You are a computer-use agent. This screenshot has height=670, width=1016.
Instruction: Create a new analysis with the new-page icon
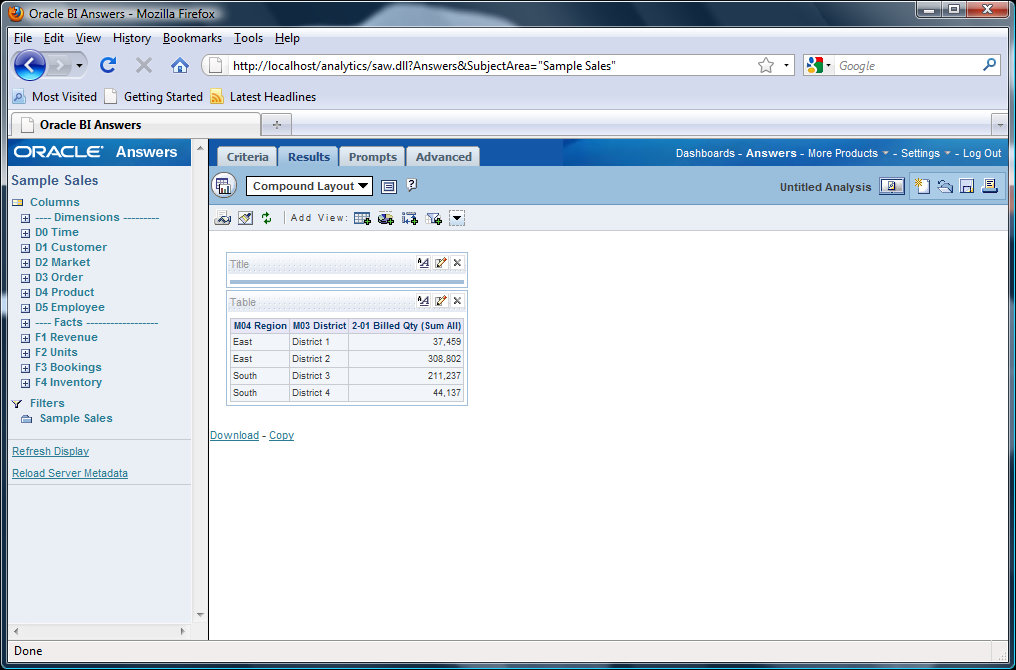tap(923, 186)
